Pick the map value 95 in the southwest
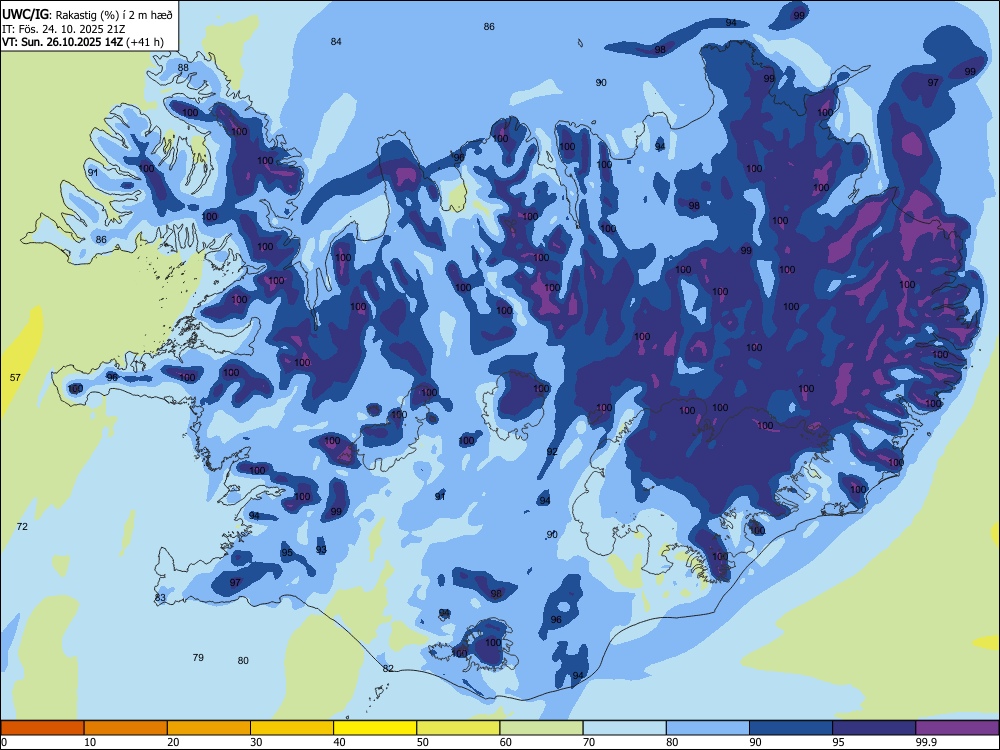This screenshot has width=1000, height=750. [287, 552]
